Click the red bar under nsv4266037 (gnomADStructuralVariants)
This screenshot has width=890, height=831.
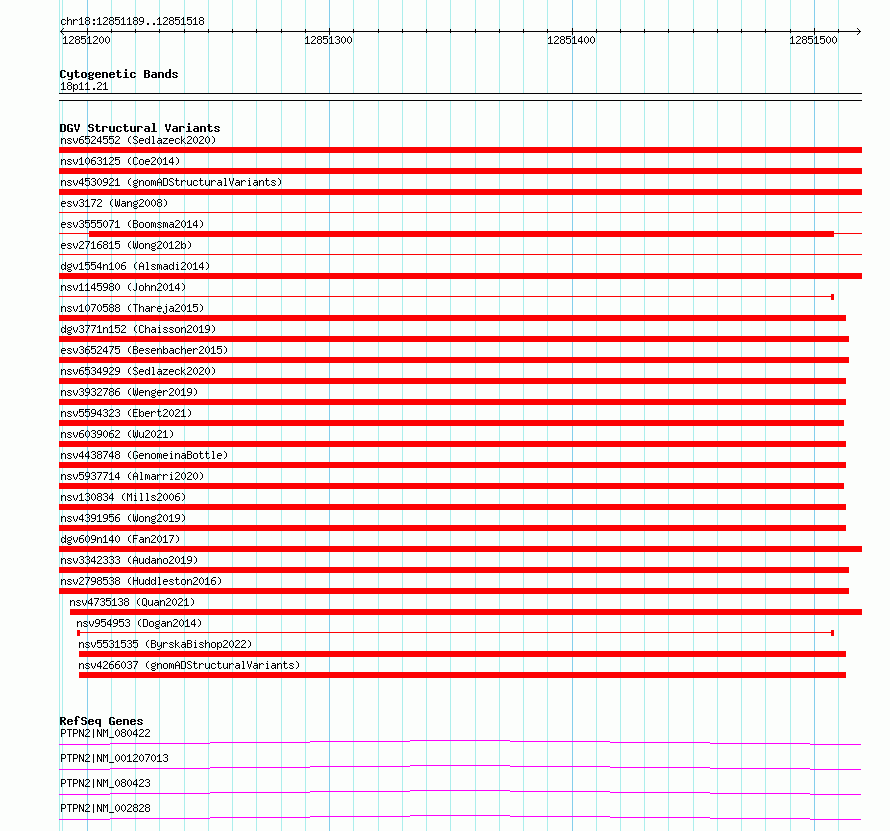pyautogui.click(x=463, y=675)
